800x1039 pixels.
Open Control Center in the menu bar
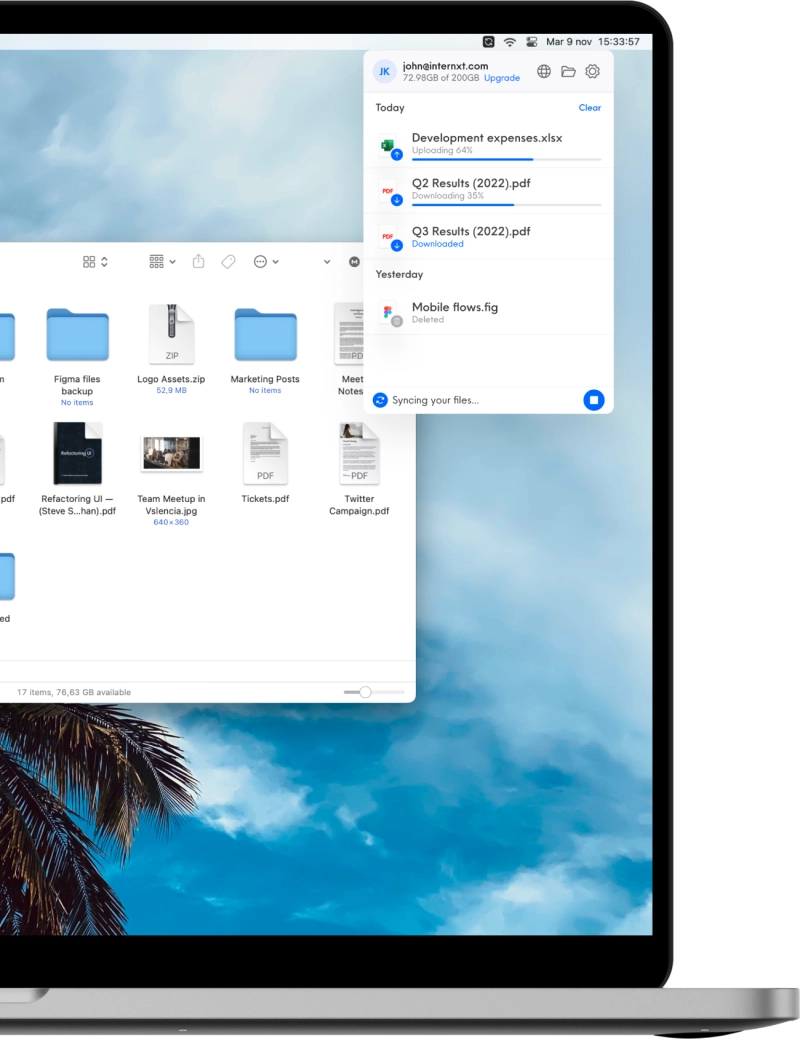coord(532,42)
